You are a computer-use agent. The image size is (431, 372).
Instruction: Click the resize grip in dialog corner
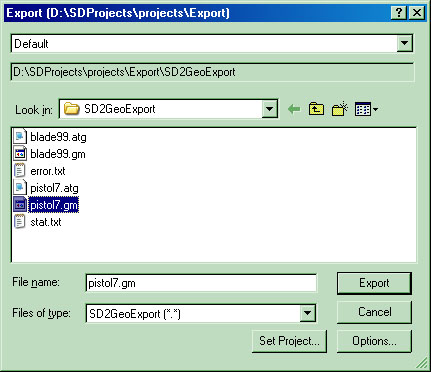click(422, 363)
